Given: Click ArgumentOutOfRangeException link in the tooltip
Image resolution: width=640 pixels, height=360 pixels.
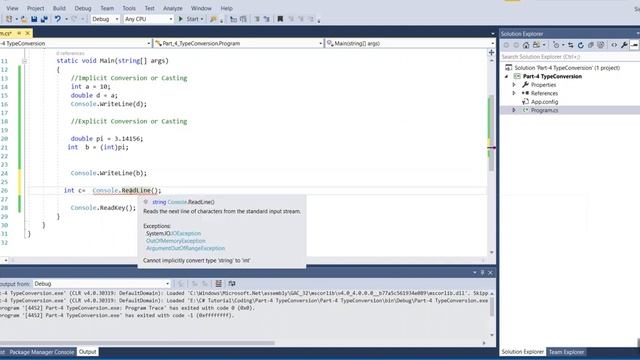Looking at the screenshot, I should (185, 248).
